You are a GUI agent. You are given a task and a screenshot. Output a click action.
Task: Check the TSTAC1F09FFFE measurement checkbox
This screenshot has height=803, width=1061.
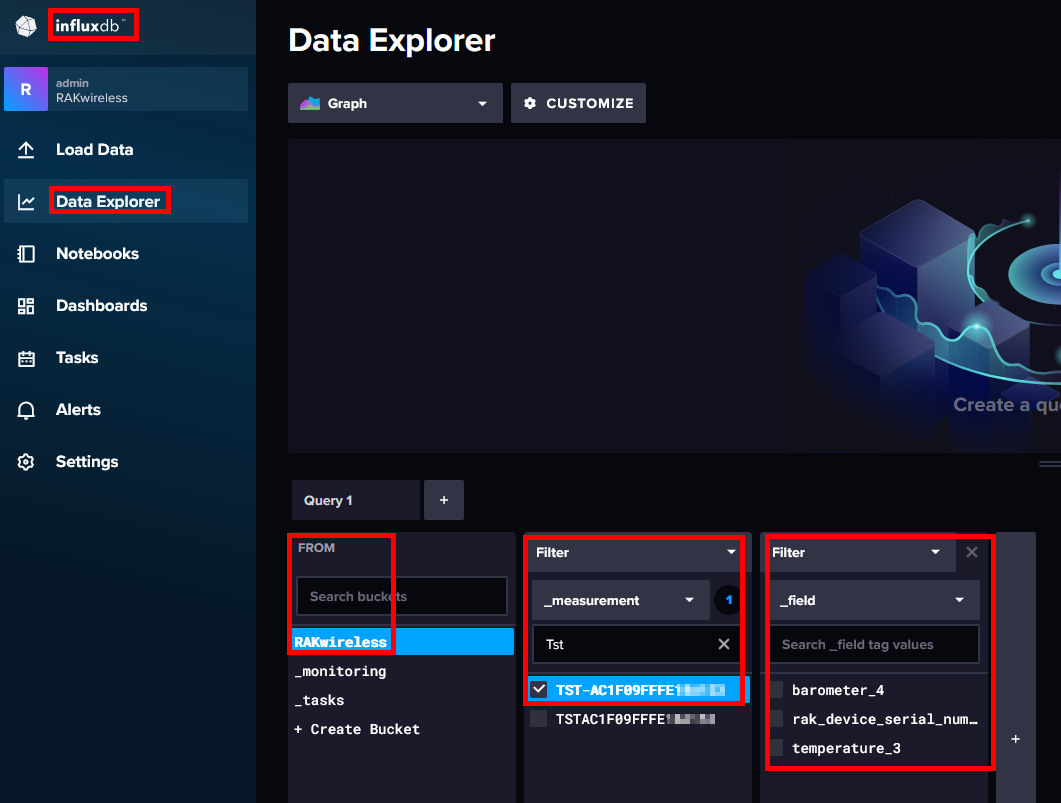[x=539, y=718]
